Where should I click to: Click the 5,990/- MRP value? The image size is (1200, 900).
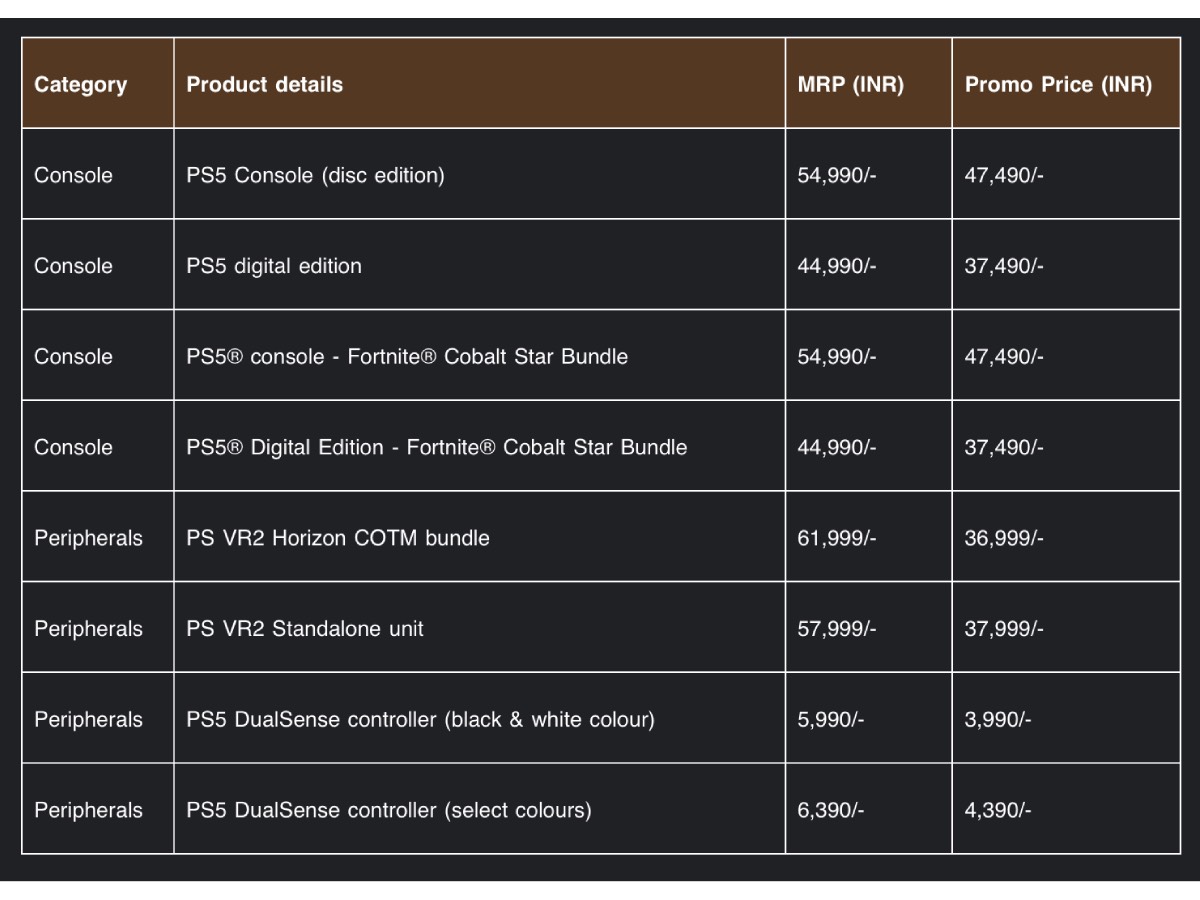tap(831, 720)
